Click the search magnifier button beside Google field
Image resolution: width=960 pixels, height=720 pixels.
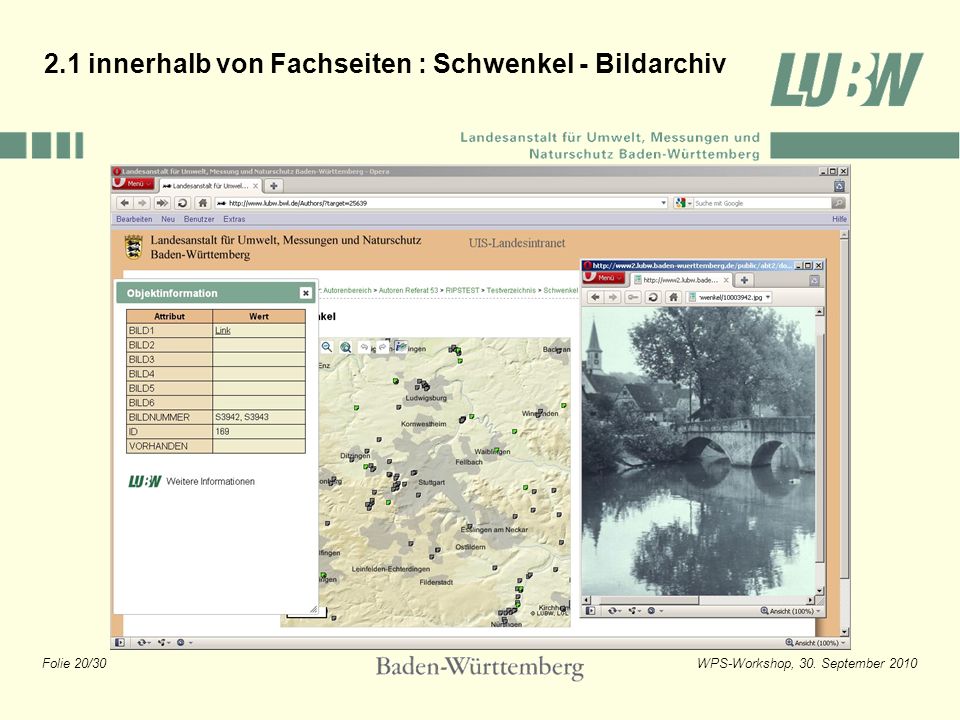(838, 203)
